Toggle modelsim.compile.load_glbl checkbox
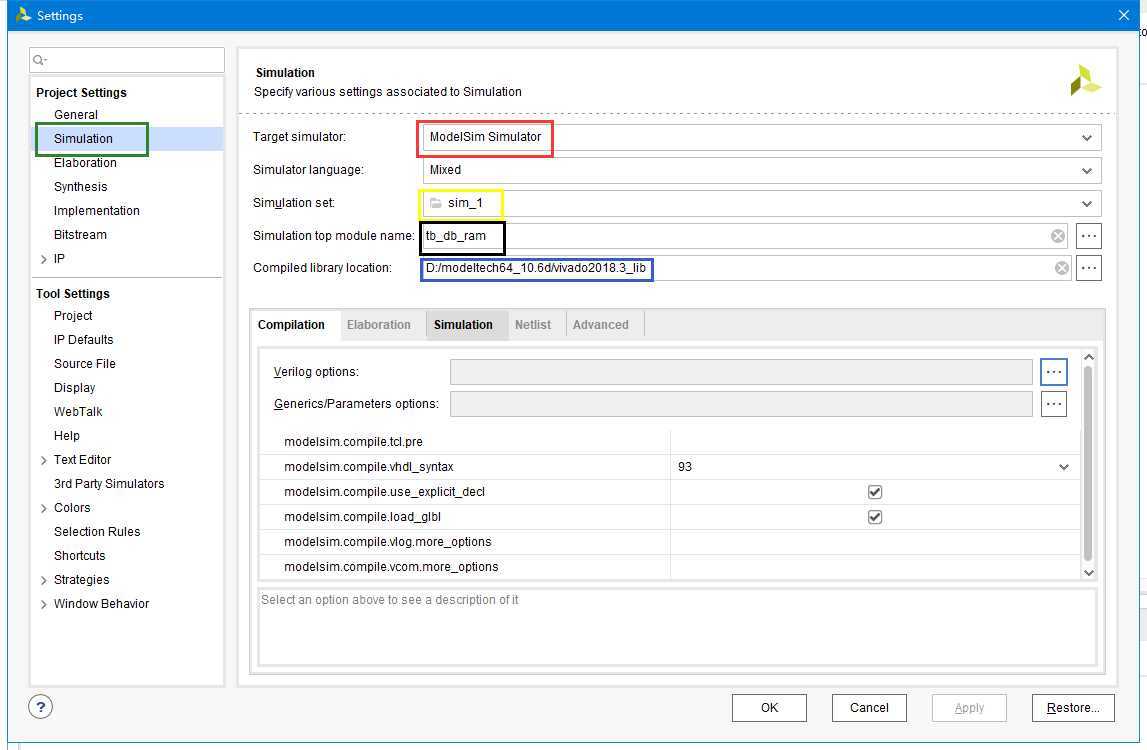 point(875,517)
